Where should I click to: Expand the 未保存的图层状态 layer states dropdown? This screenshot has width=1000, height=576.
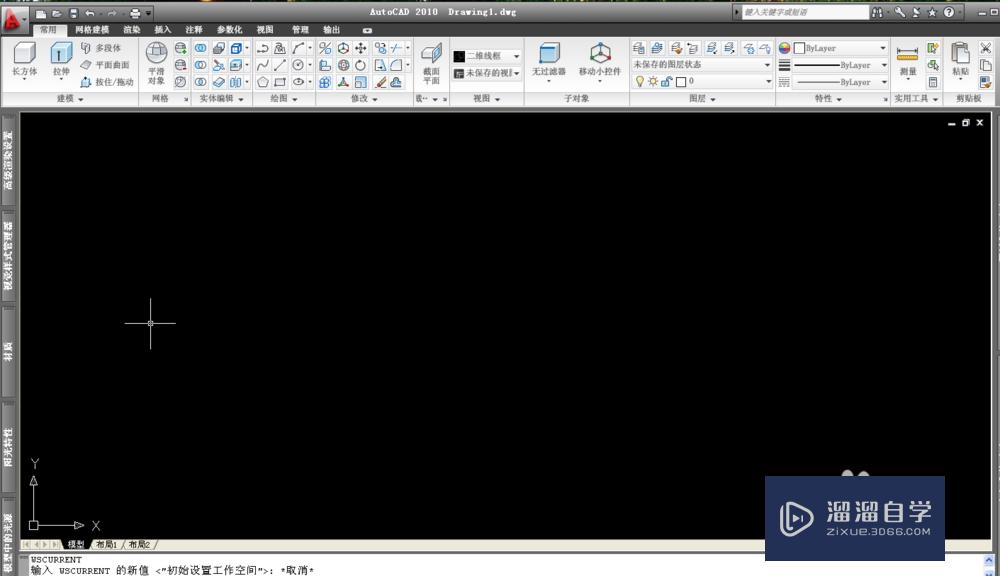[766, 64]
